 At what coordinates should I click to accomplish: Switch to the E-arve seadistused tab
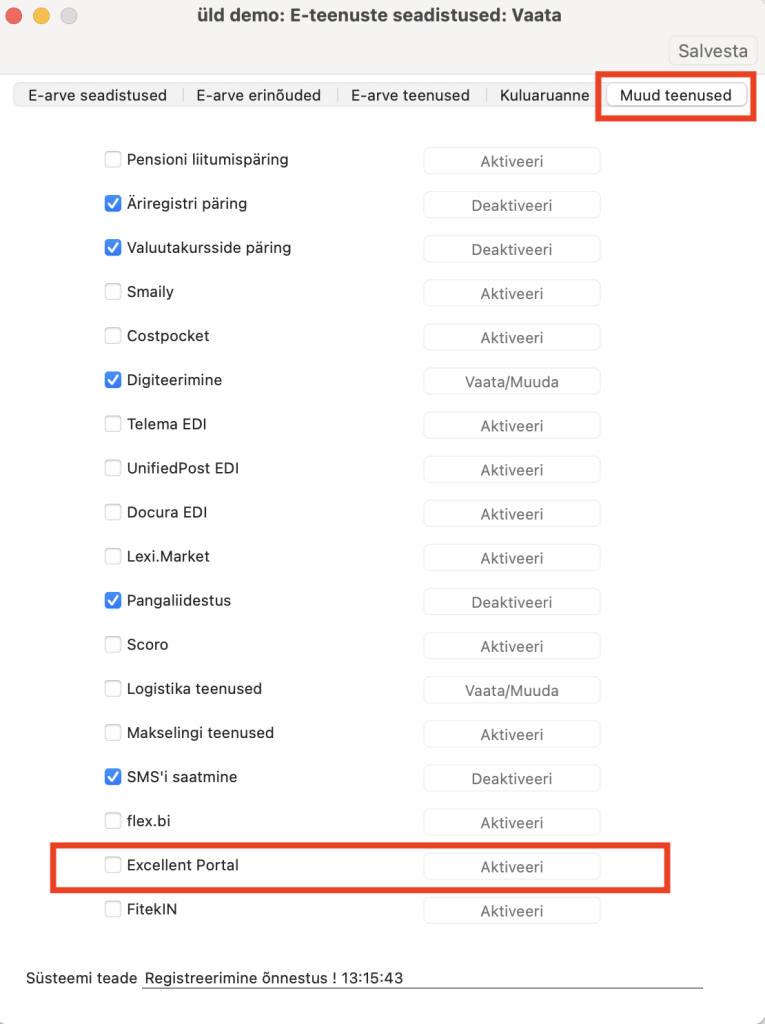(97, 96)
